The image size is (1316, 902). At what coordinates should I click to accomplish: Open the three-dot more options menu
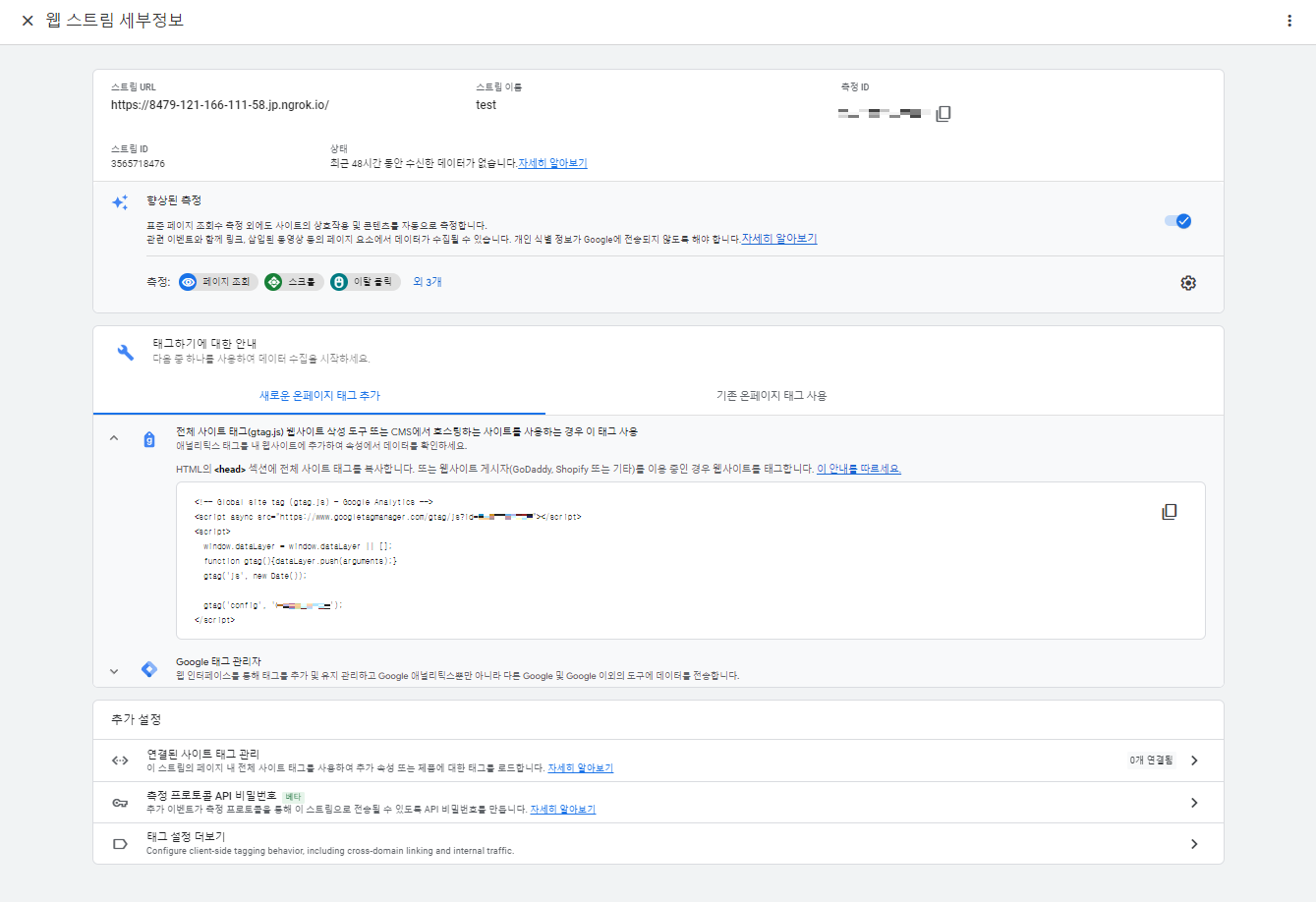coord(1289,21)
